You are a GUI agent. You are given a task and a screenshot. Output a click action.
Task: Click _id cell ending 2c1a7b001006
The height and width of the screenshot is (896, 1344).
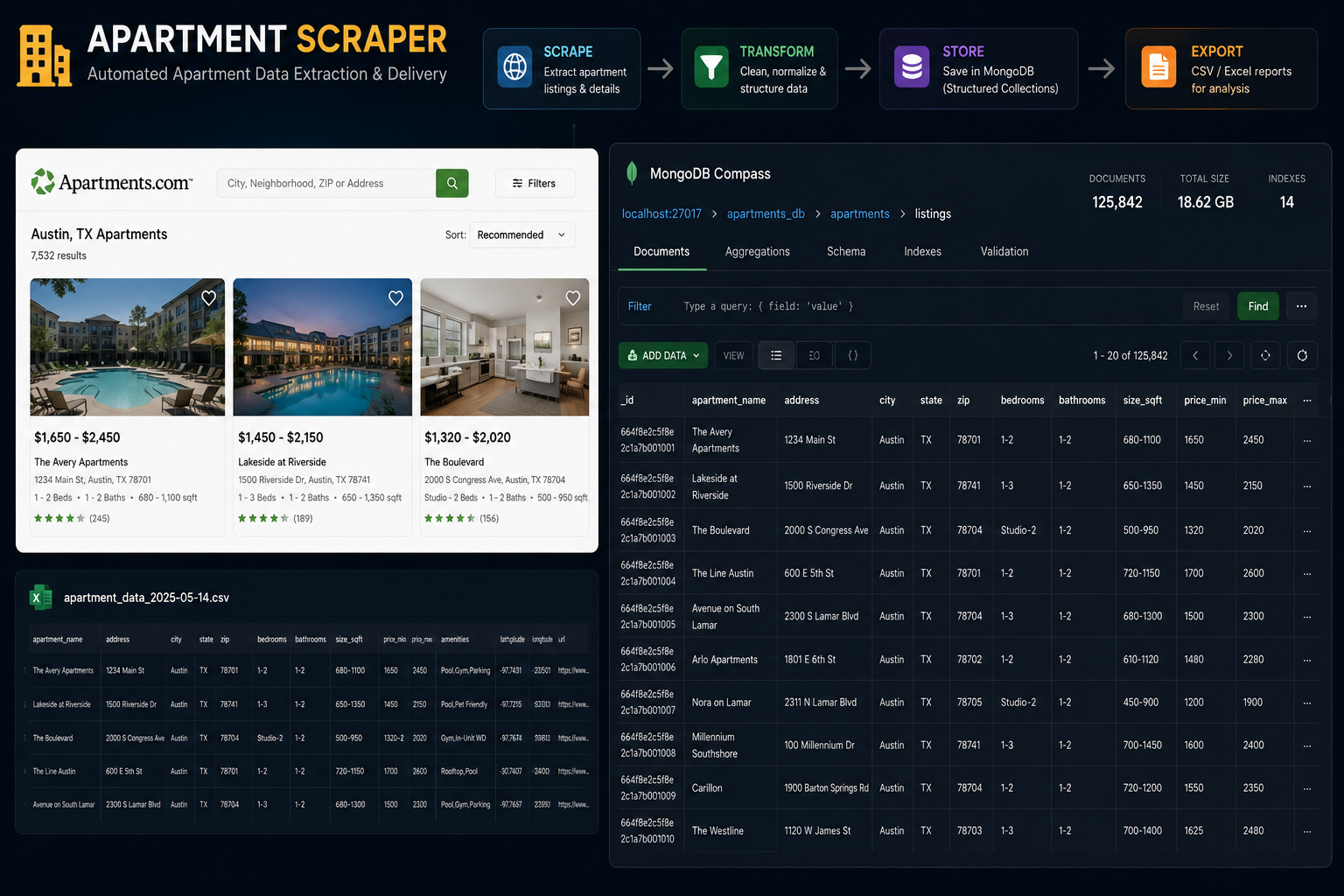(647, 659)
